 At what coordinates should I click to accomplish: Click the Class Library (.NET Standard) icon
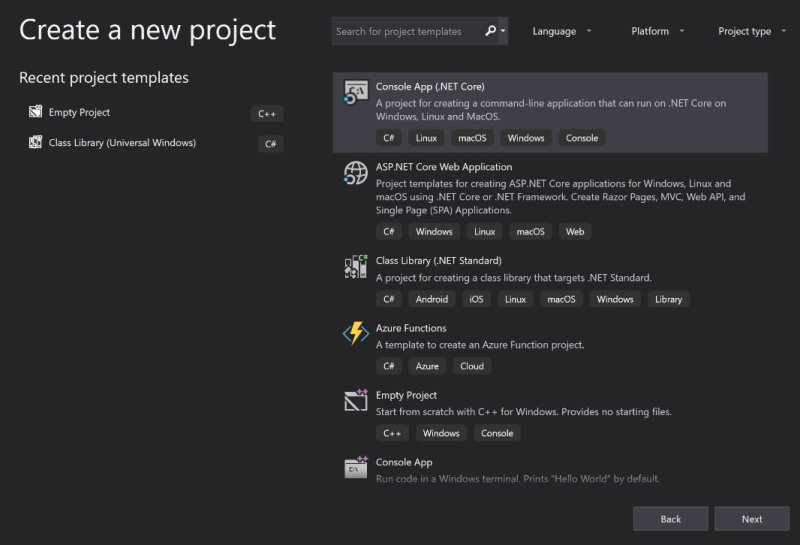[x=356, y=266]
